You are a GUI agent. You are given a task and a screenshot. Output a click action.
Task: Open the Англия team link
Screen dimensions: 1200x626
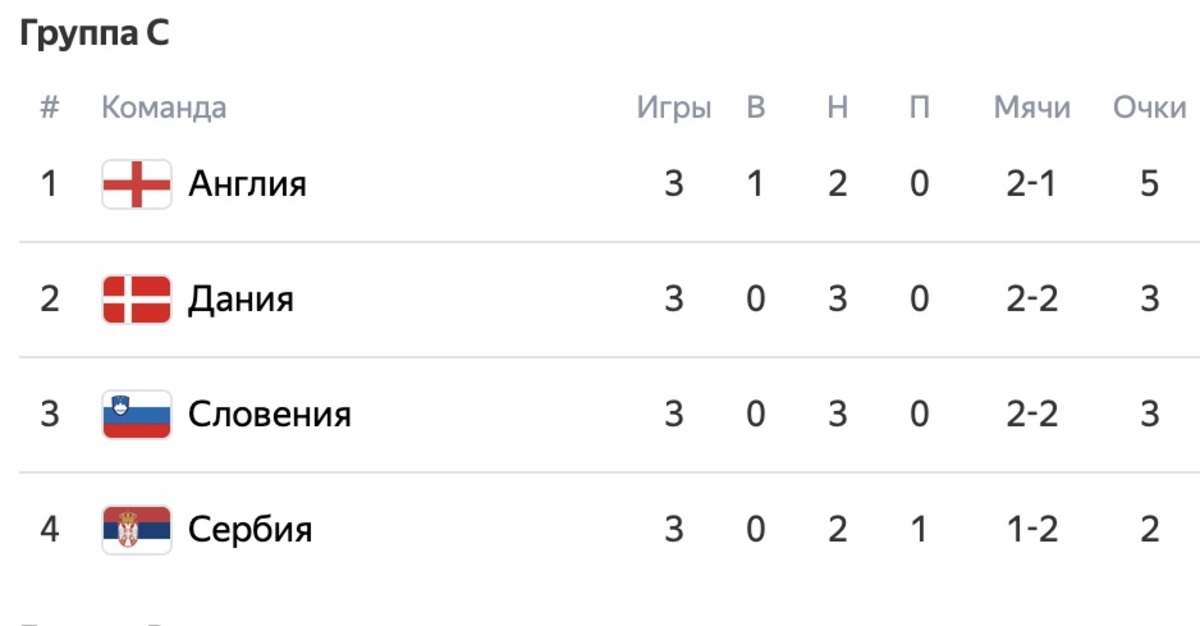pyautogui.click(x=247, y=184)
